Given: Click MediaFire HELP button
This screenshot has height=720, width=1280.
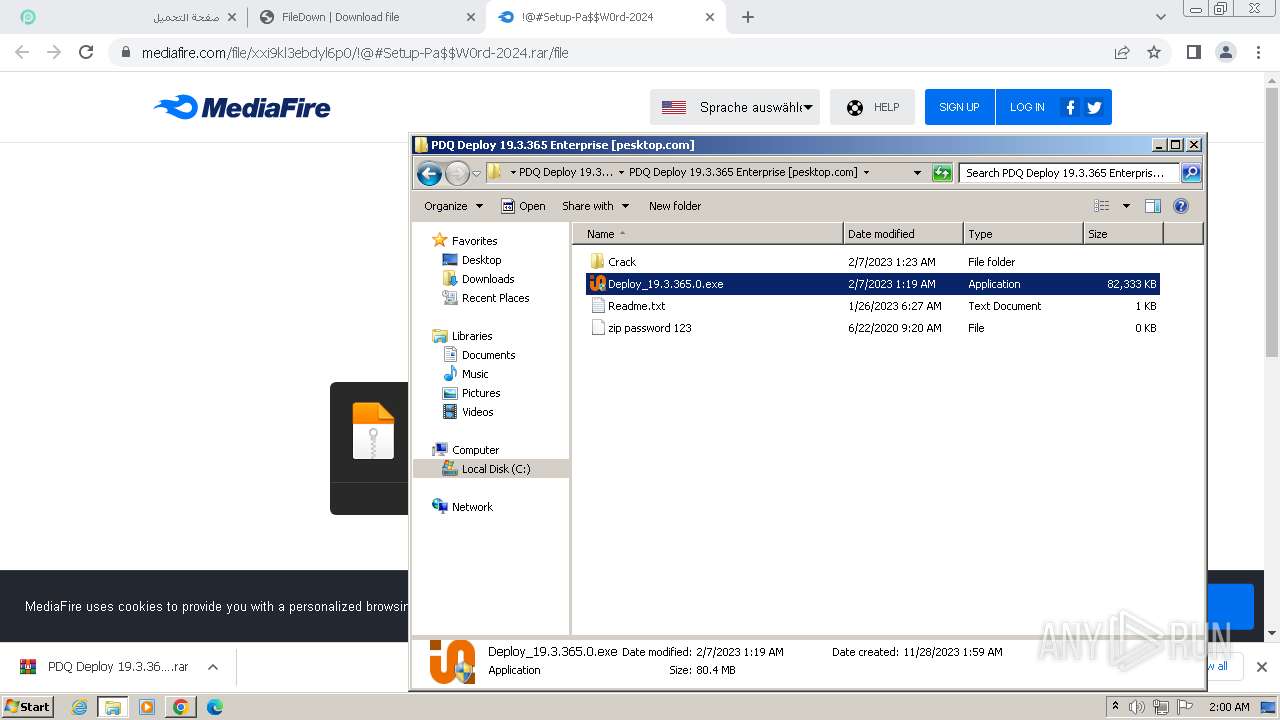Looking at the screenshot, I should (x=872, y=107).
